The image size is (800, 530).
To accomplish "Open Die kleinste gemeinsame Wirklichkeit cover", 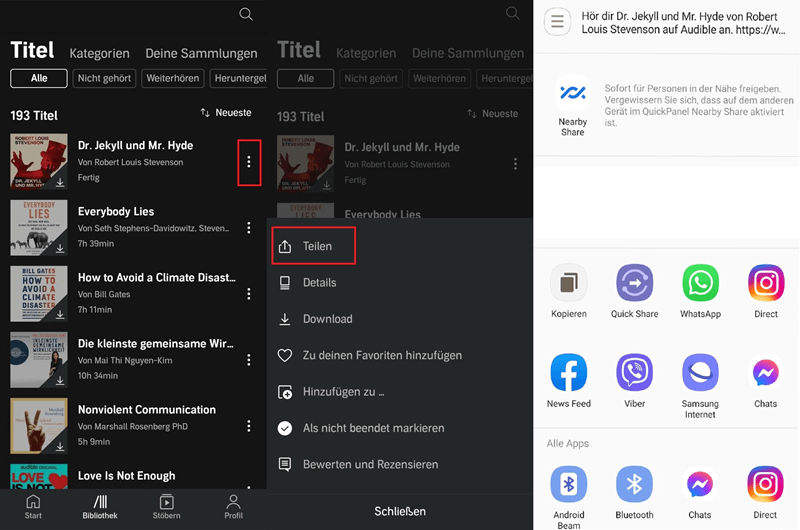I will tap(39, 360).
